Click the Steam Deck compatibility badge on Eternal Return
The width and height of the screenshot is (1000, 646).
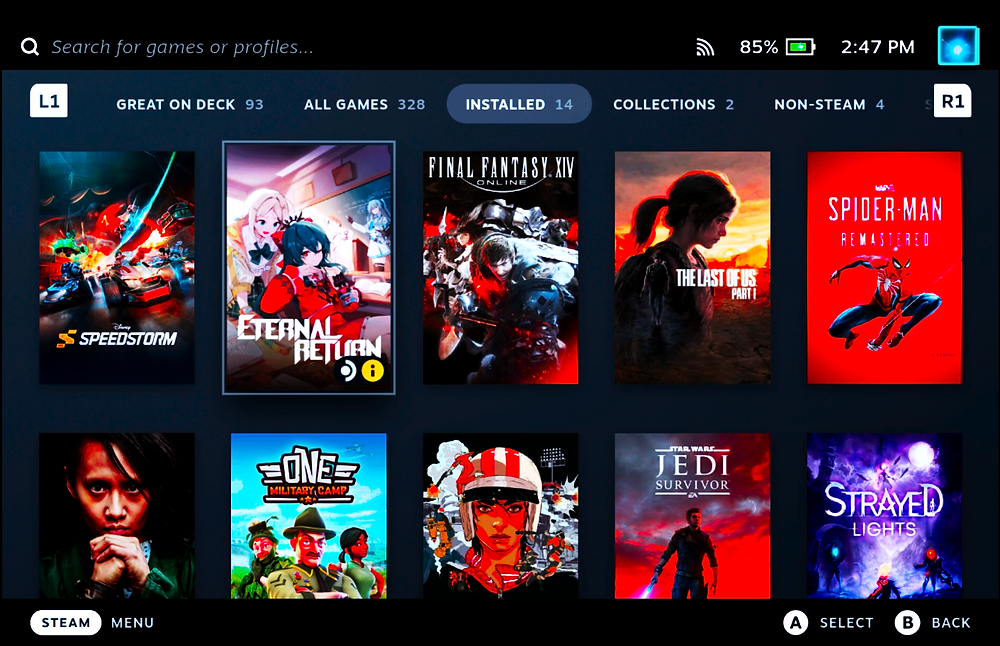[x=348, y=371]
